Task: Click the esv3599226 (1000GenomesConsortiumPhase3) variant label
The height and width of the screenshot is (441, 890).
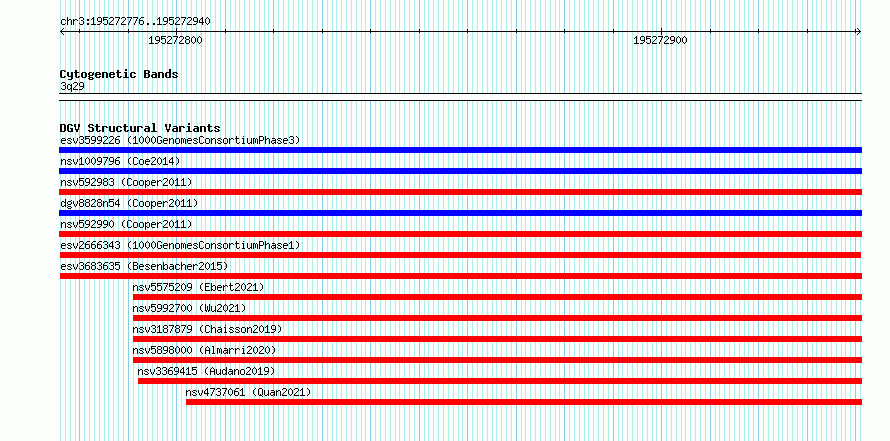Action: pyautogui.click(x=180, y=140)
